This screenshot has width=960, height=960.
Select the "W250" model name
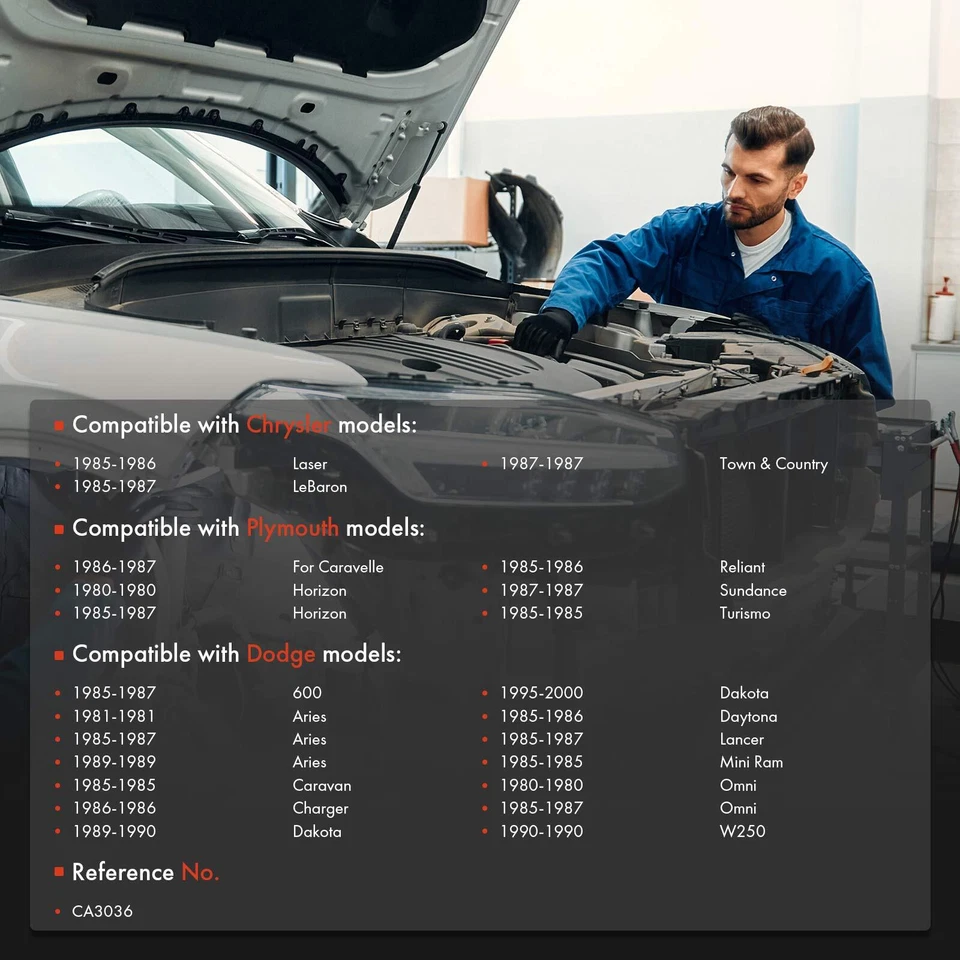coord(743,831)
